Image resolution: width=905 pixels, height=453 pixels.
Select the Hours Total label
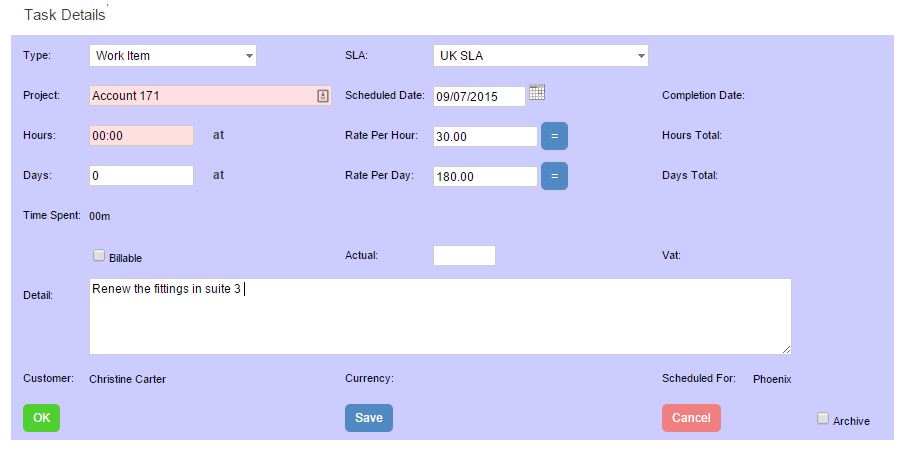(691, 135)
